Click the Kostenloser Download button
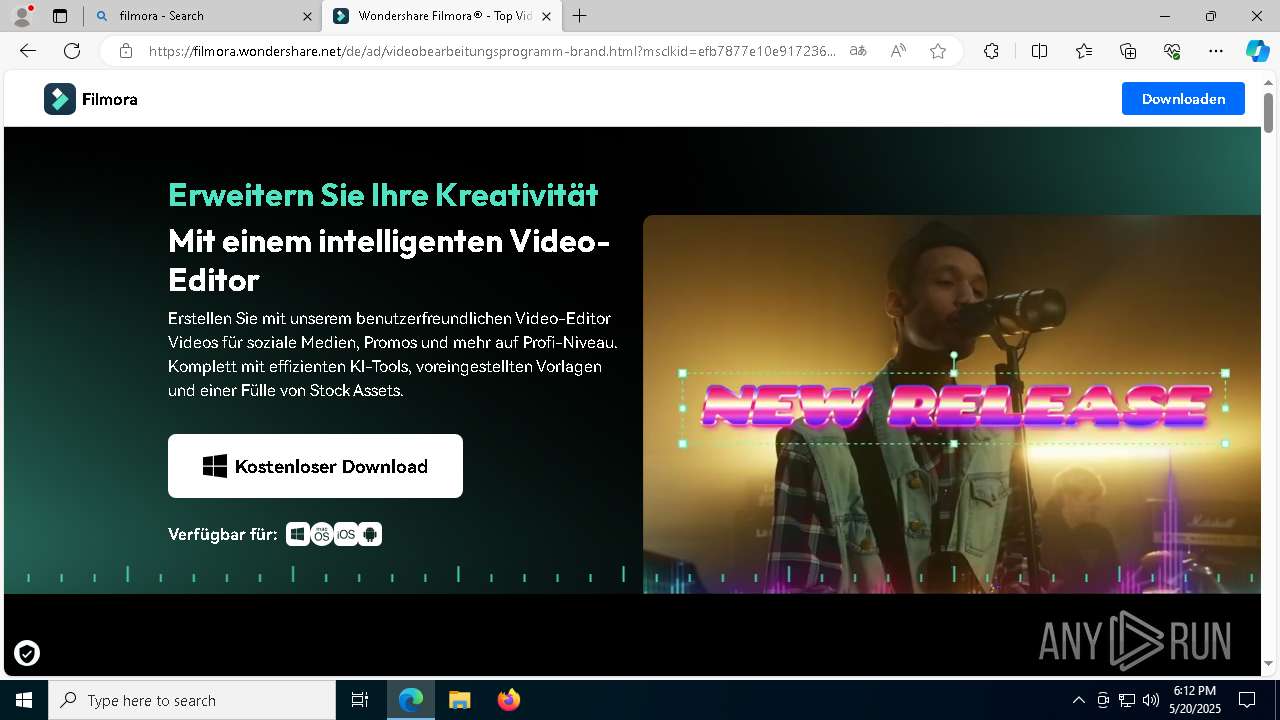Screen dimensions: 1280x720 point(315,466)
